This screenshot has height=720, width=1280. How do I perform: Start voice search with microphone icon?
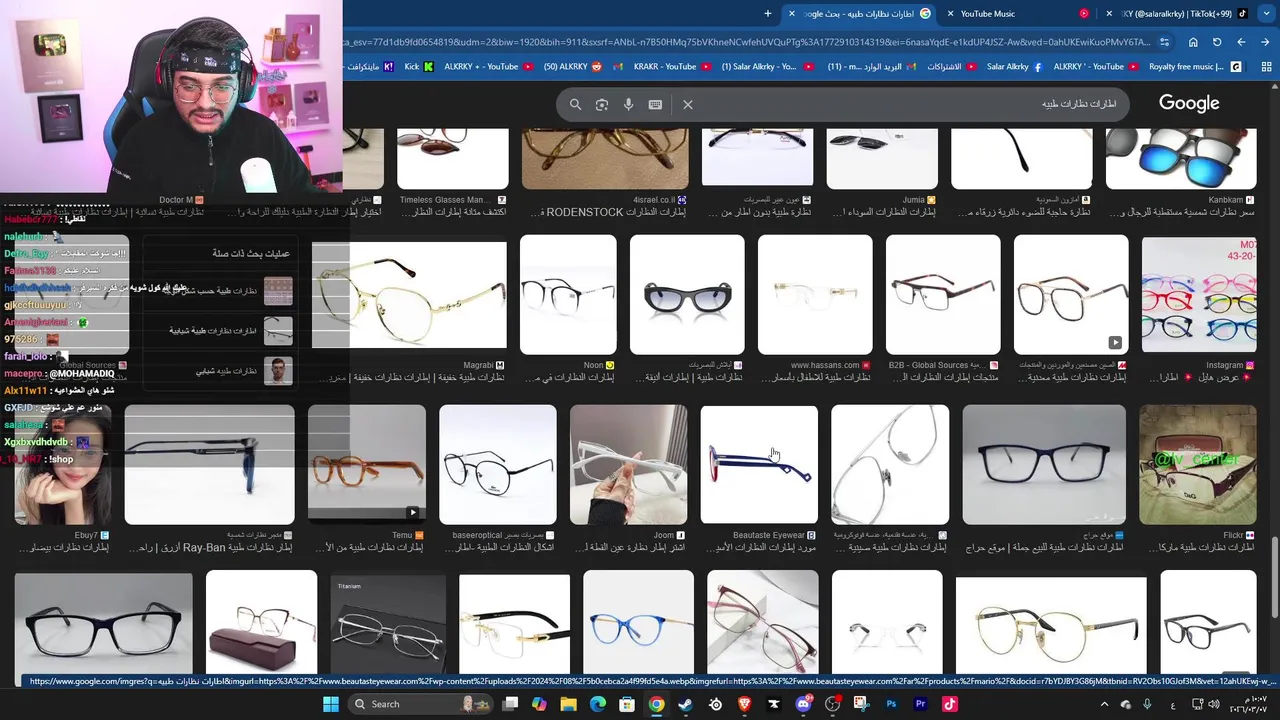pyautogui.click(x=628, y=104)
